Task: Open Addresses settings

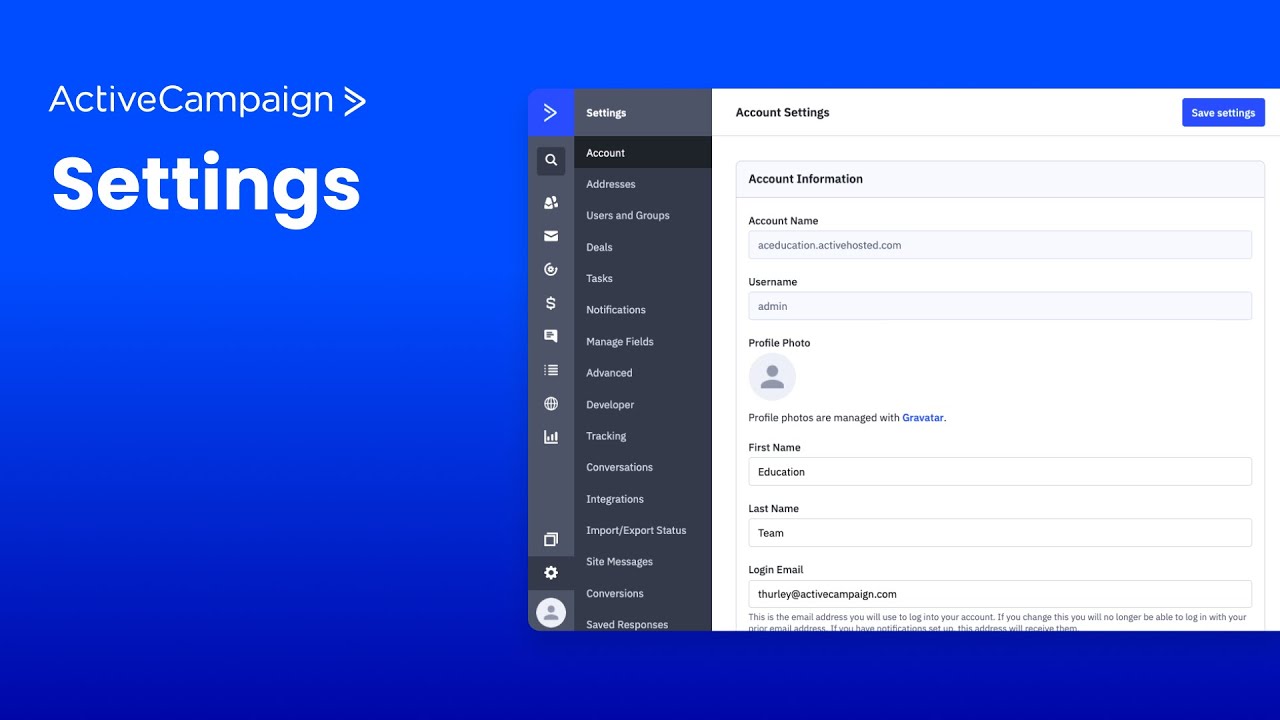Action: pos(643,184)
